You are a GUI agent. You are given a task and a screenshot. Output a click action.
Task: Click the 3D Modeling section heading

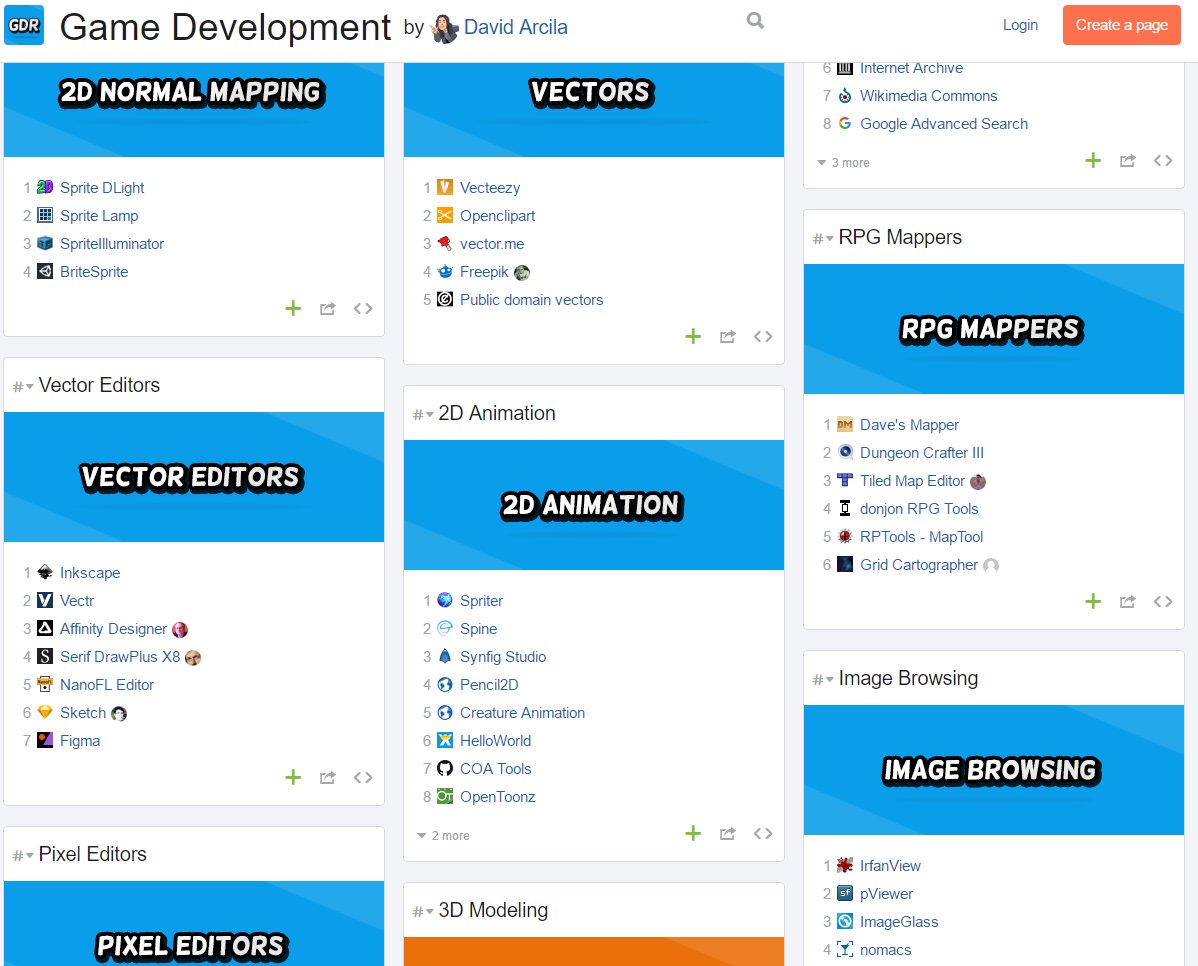pyautogui.click(x=493, y=910)
